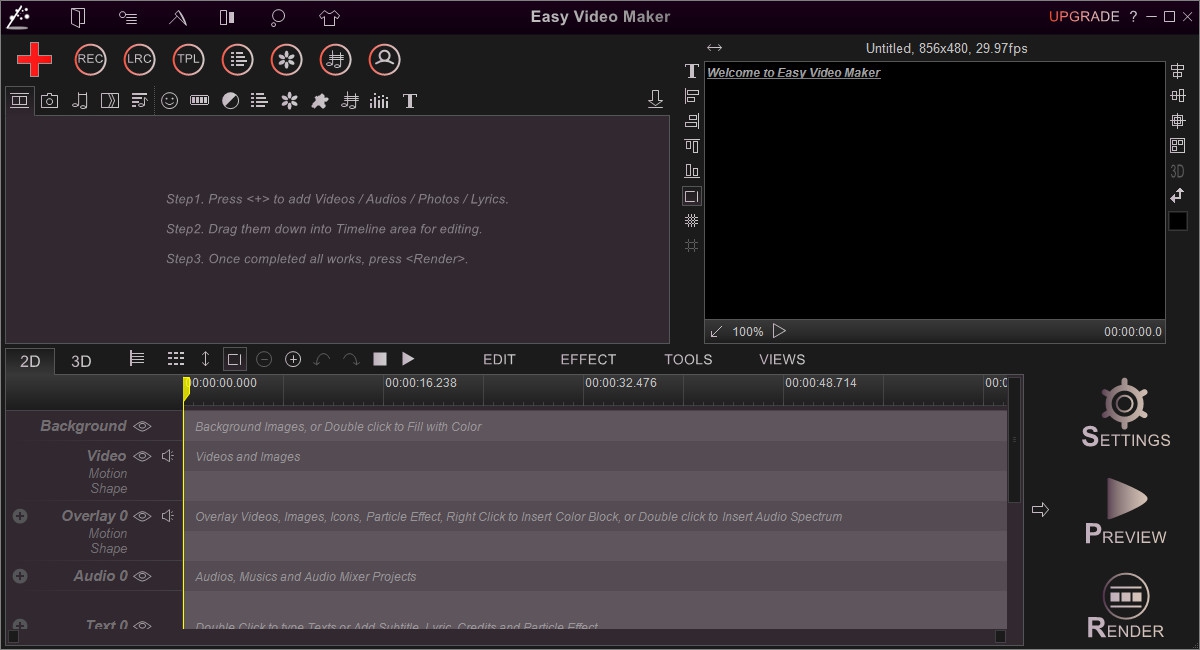
Task: Open the shirt skin icon in title bar
Action: [330, 17]
